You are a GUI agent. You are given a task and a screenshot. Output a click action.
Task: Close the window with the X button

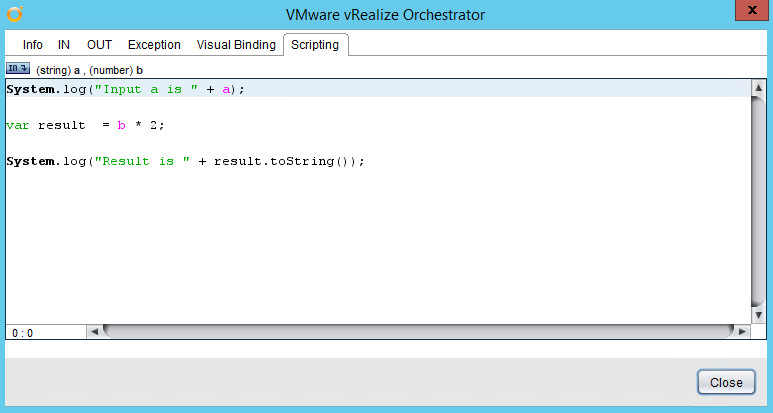click(x=752, y=10)
